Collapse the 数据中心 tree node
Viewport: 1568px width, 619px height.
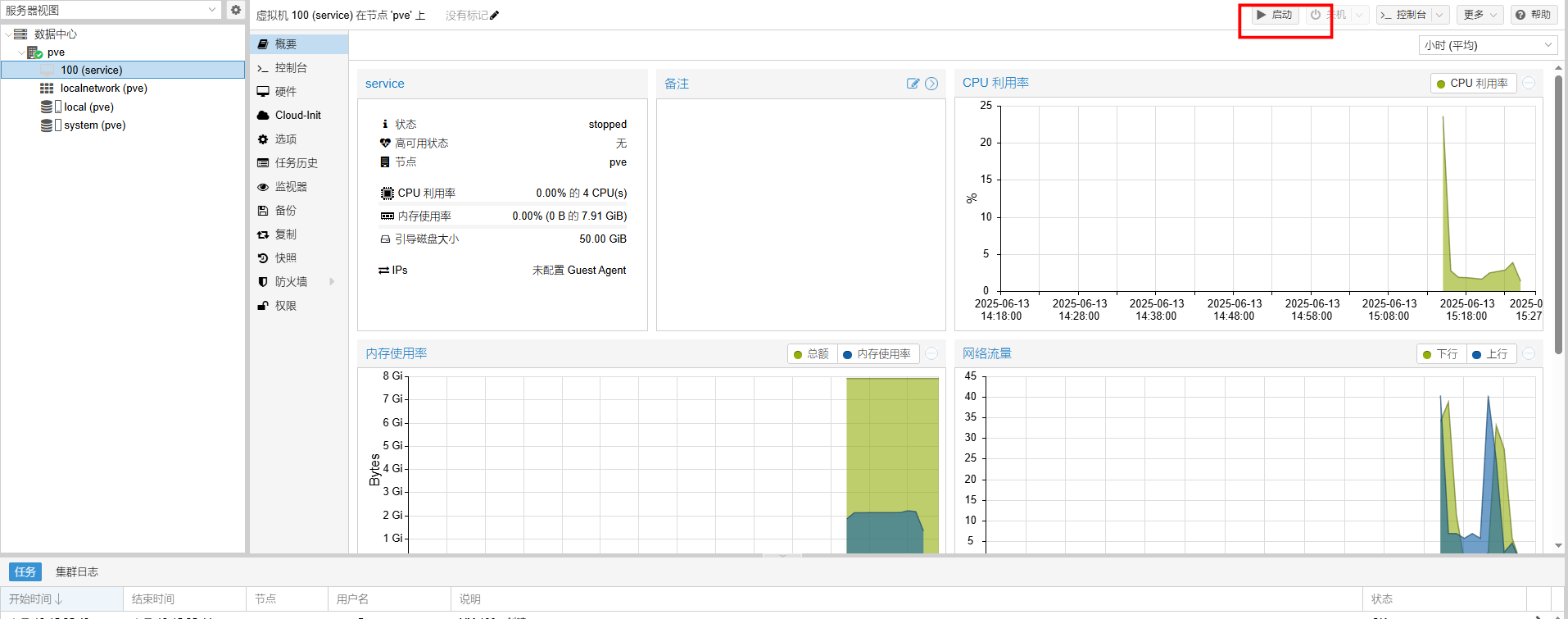pyautogui.click(x=8, y=34)
